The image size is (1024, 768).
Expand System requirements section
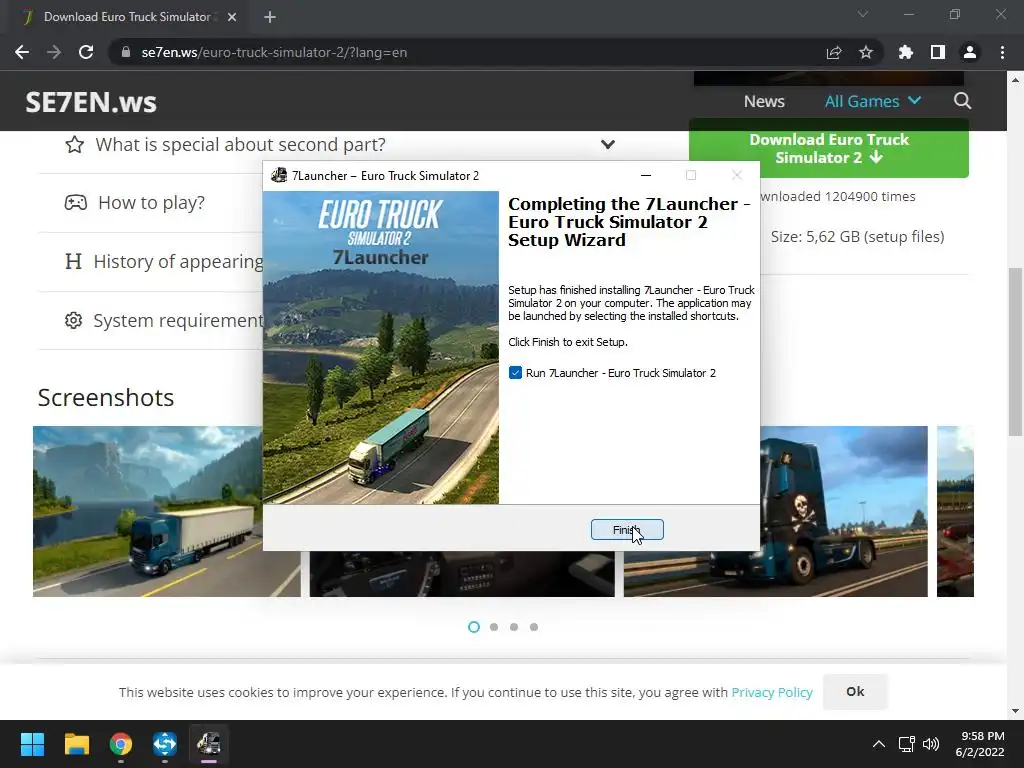pyautogui.click(x=178, y=320)
